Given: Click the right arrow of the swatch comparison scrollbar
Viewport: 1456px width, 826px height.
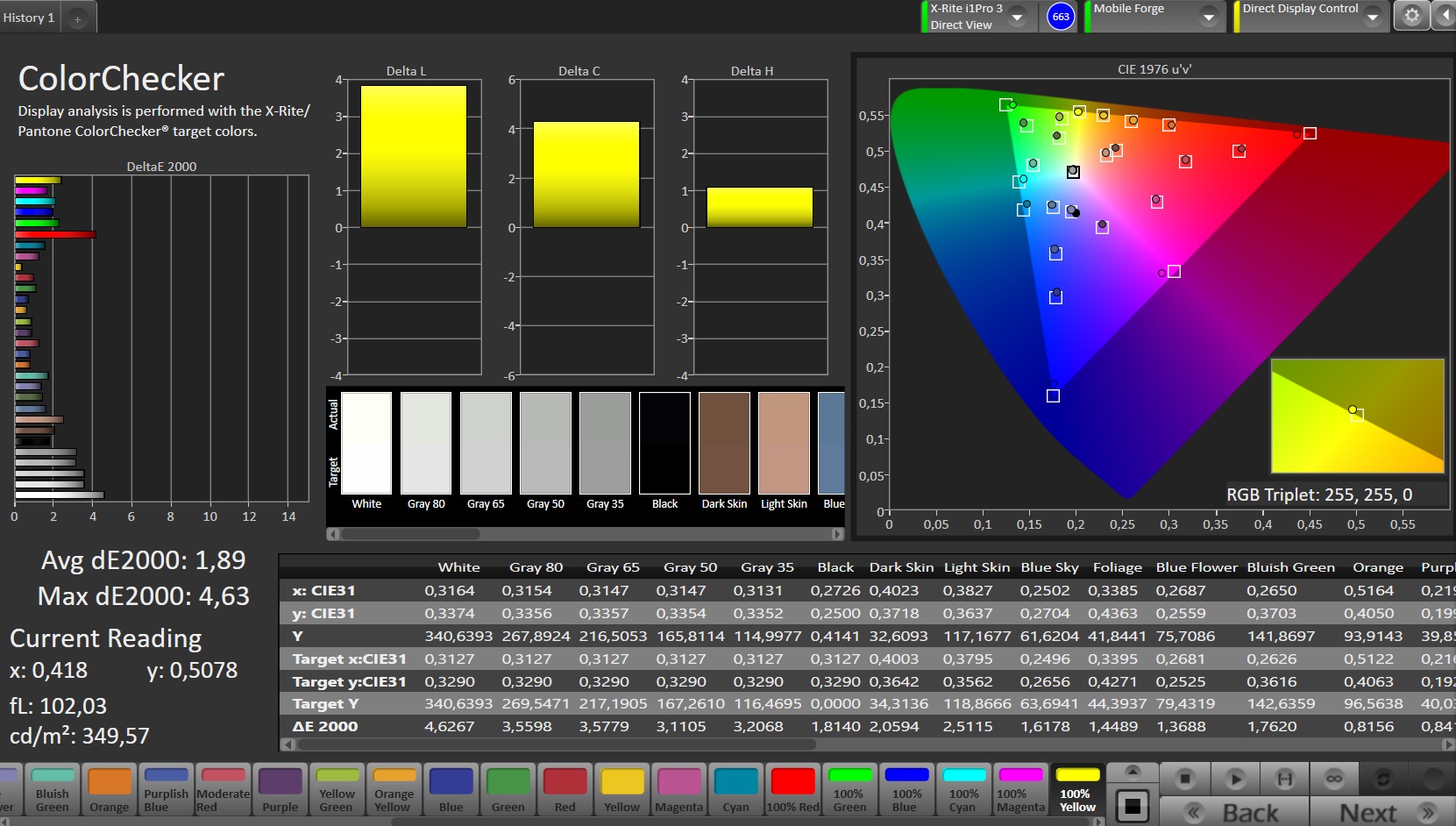Looking at the screenshot, I should click(838, 534).
